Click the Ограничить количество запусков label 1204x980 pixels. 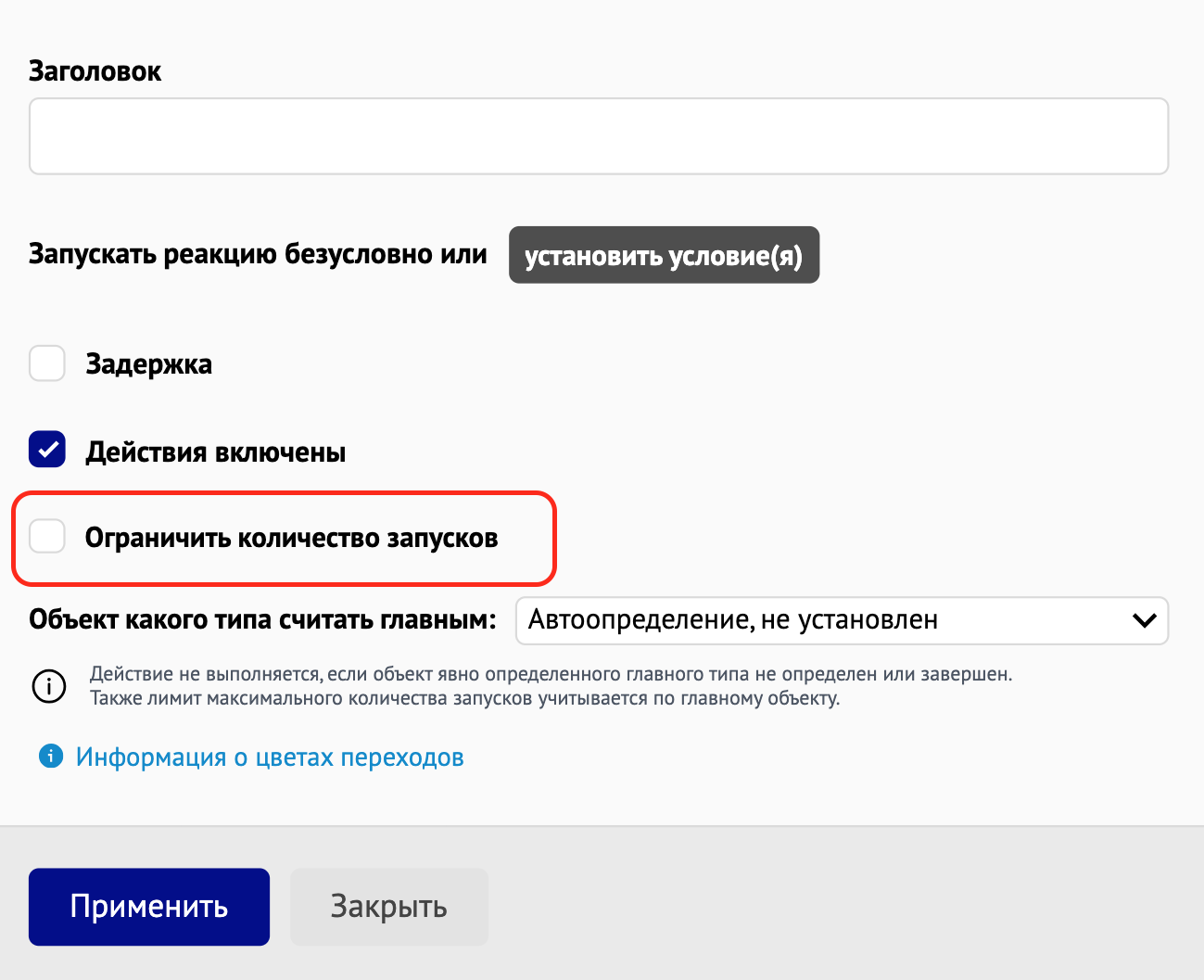(291, 538)
